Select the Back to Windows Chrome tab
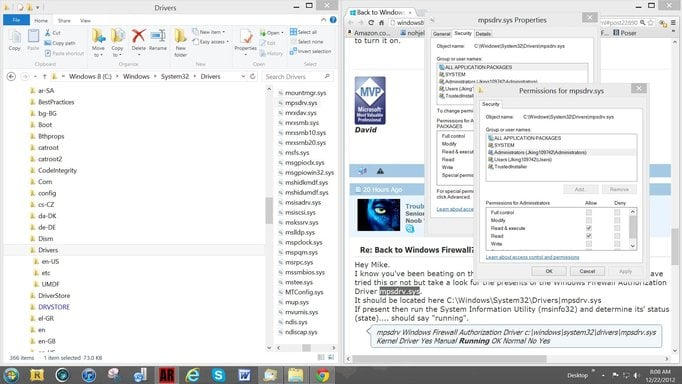This screenshot has height=384, width=682. point(381,12)
